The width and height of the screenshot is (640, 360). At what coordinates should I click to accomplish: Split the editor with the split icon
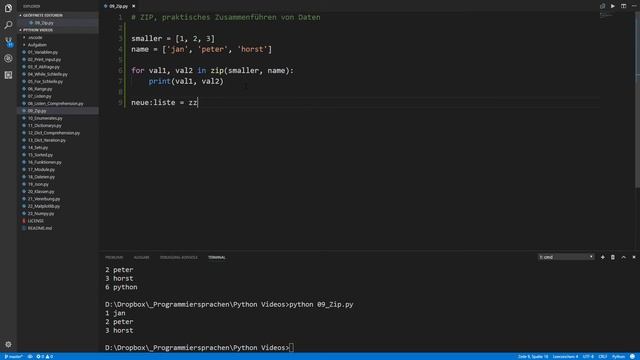(x=623, y=6)
